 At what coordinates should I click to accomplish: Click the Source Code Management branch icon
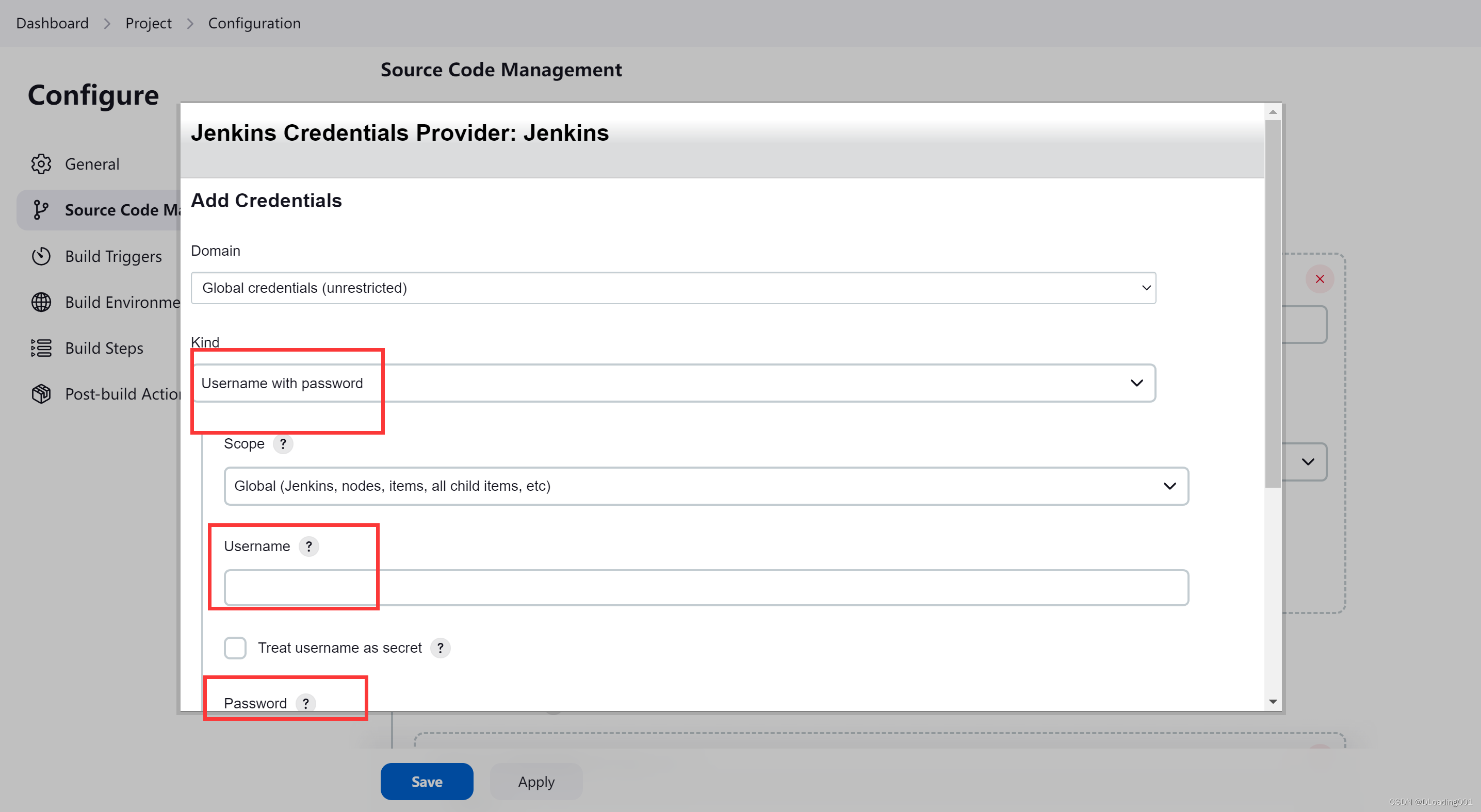coord(41,210)
